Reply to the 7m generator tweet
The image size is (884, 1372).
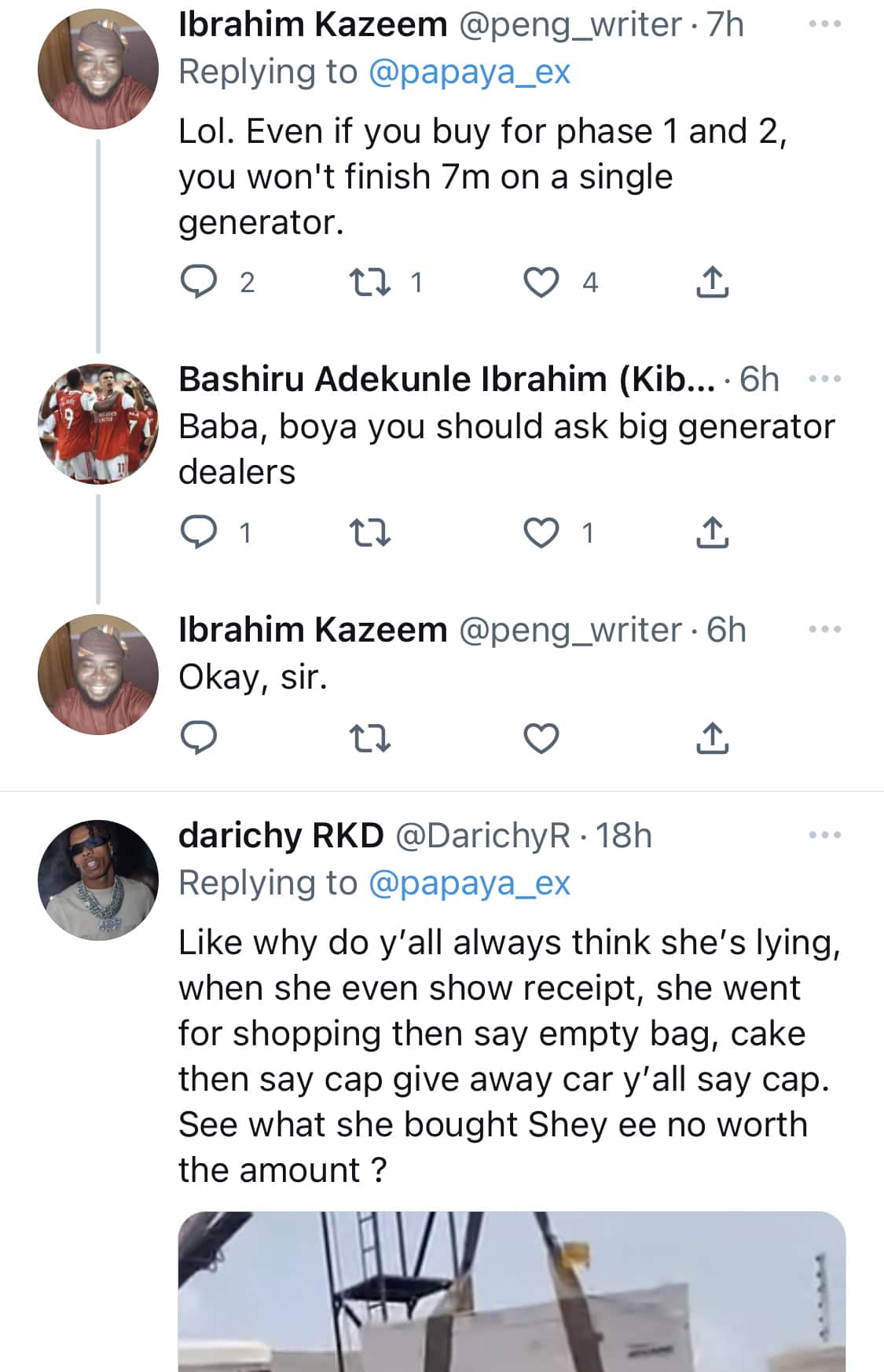(x=199, y=282)
